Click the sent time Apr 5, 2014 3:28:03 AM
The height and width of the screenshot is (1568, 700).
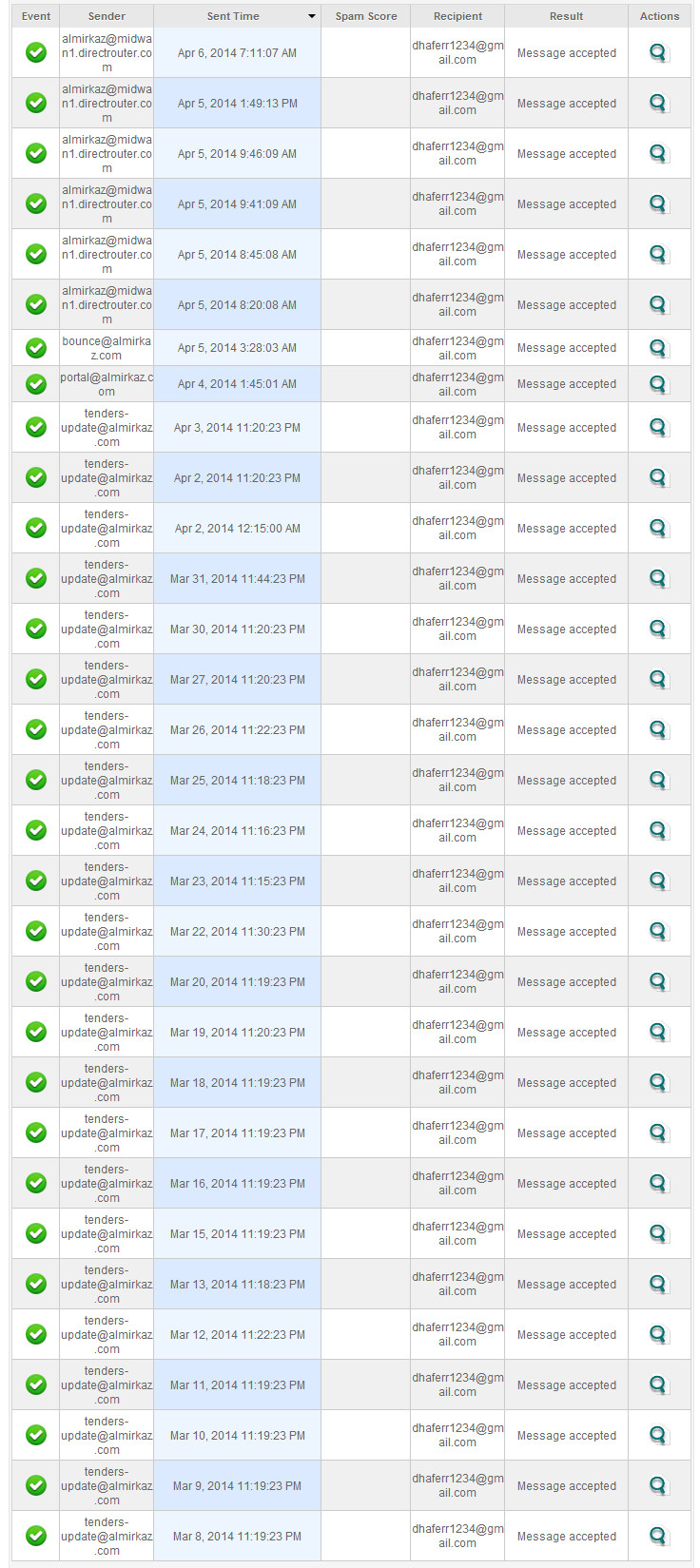(x=237, y=348)
